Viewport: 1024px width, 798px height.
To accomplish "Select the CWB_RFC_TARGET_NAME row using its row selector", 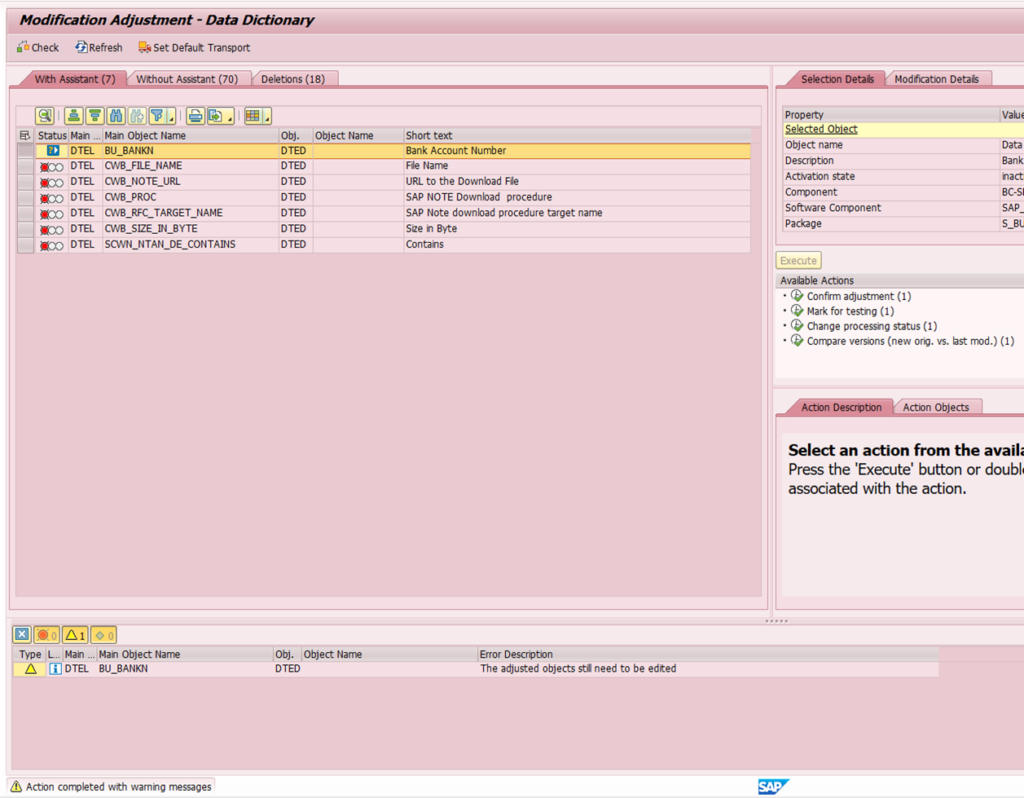I will pos(25,213).
